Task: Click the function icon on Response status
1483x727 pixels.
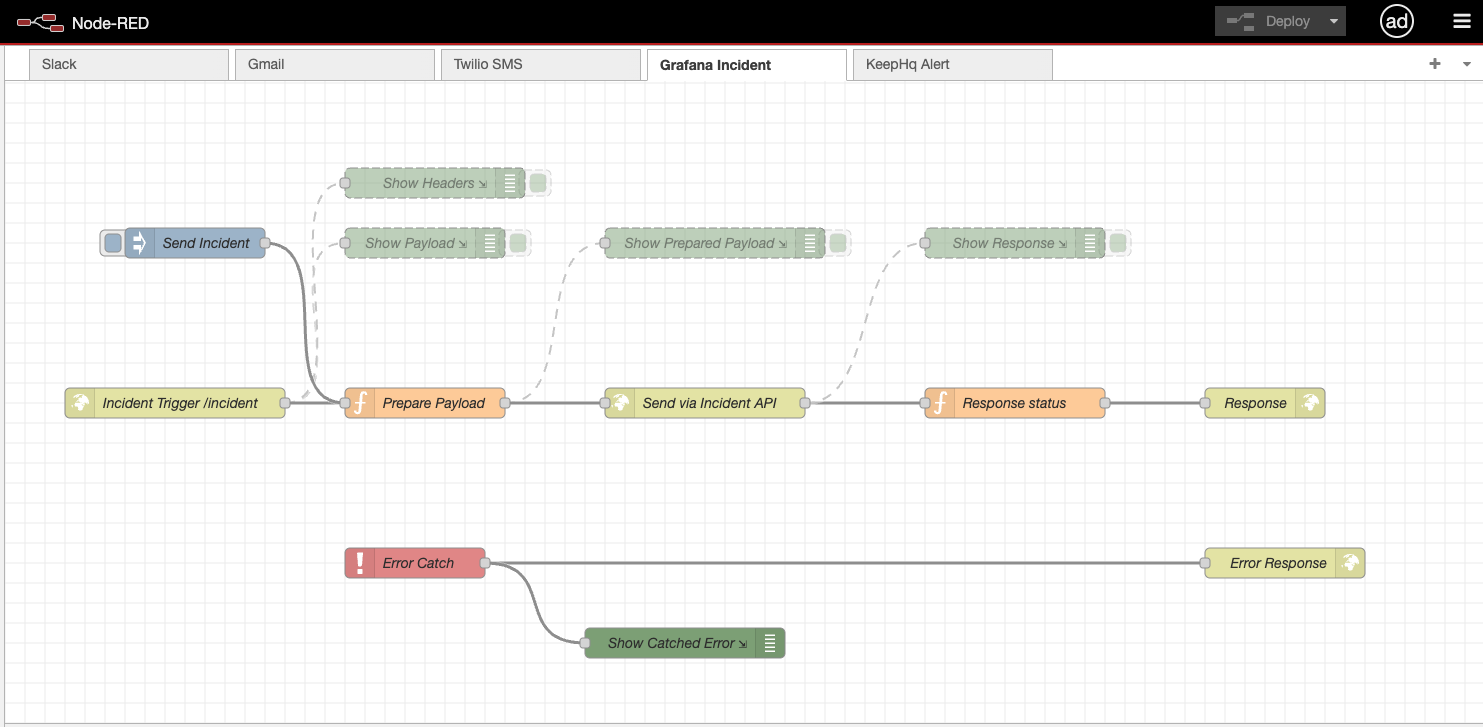Action: click(940, 403)
